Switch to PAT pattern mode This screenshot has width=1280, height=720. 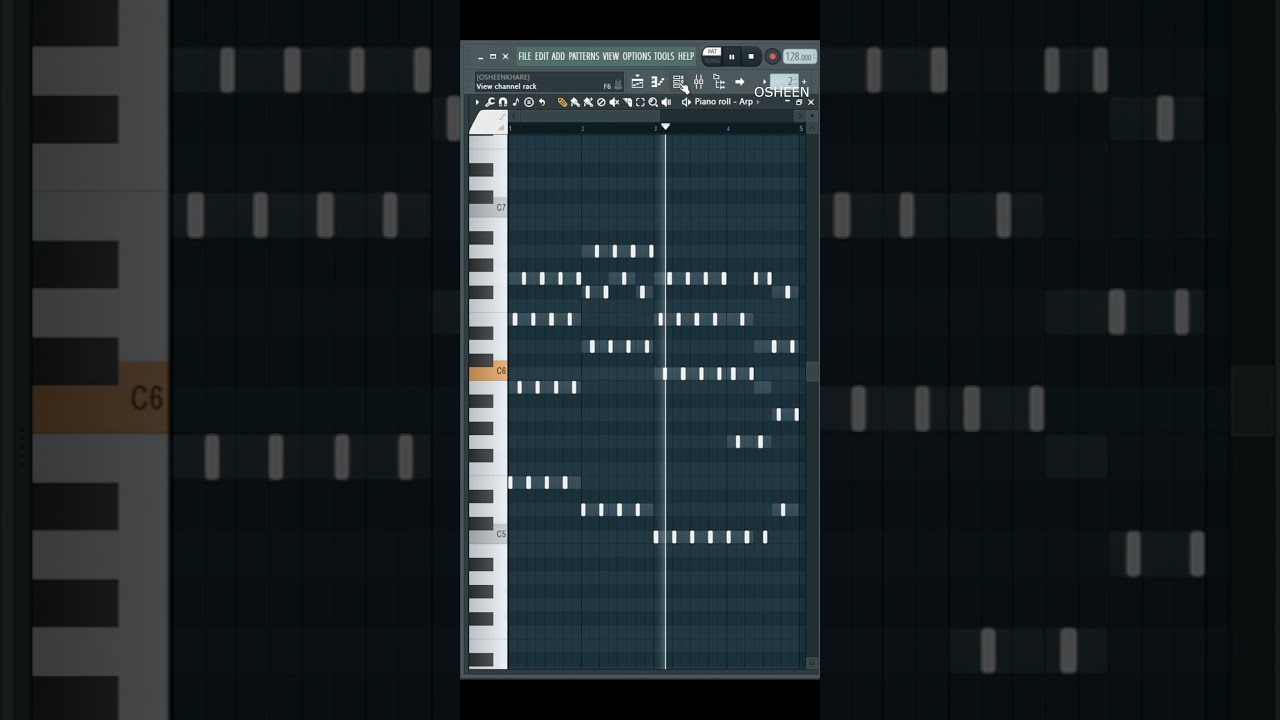713,51
